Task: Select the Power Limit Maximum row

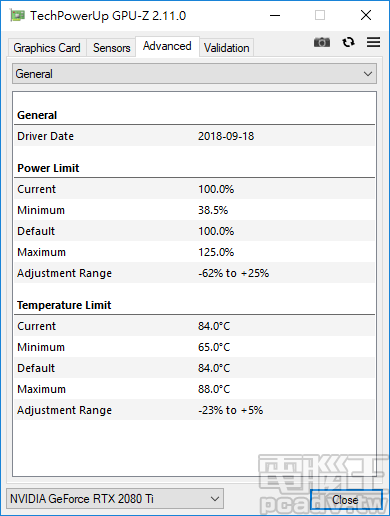Action: tap(194, 252)
